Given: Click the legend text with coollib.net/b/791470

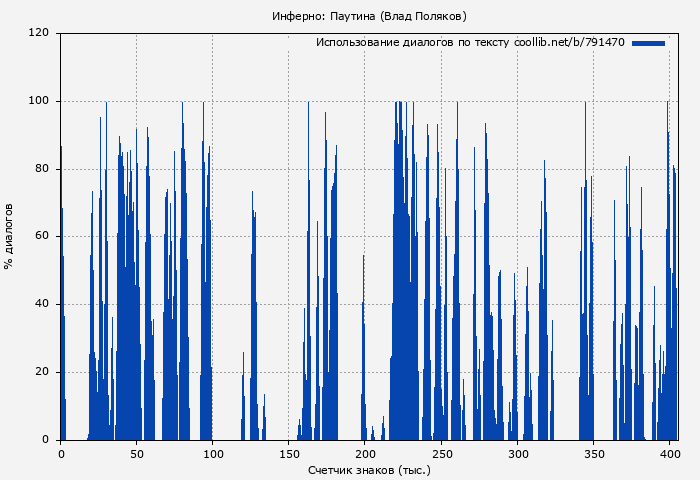Looking at the screenshot, I should [x=470, y=43].
